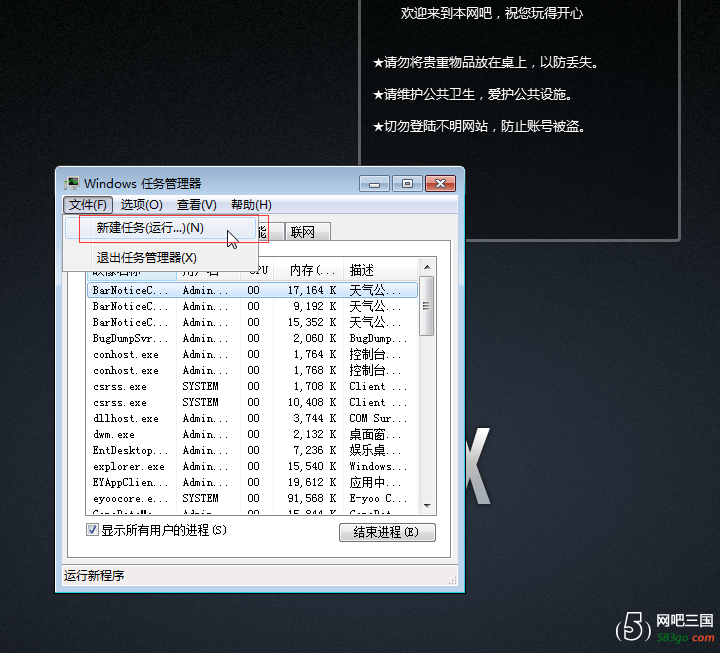
Task: Select csrss.exe row with 1,708 K
Action: point(252,387)
